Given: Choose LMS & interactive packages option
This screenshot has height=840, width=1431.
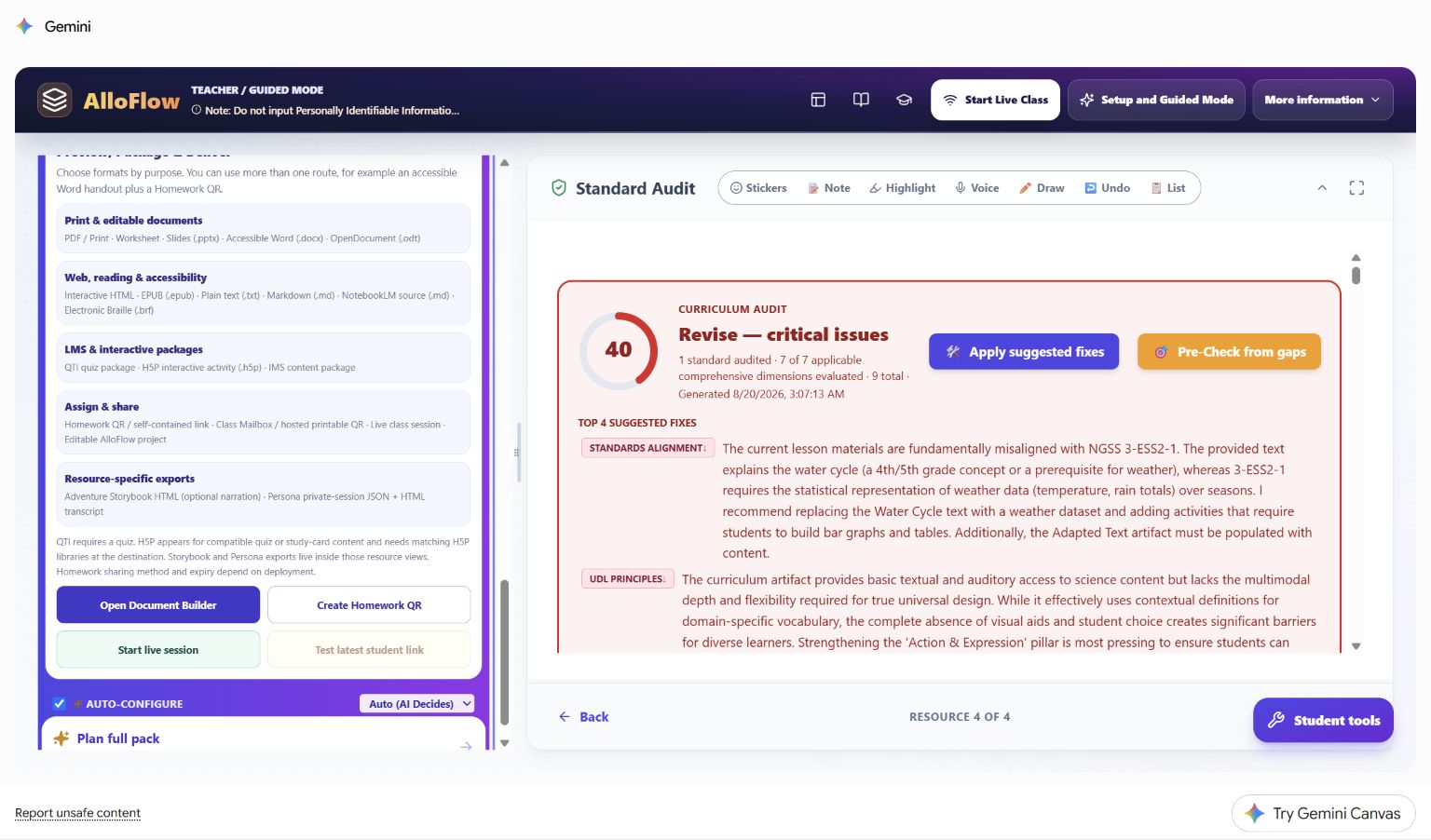Looking at the screenshot, I should pyautogui.click(x=264, y=358).
